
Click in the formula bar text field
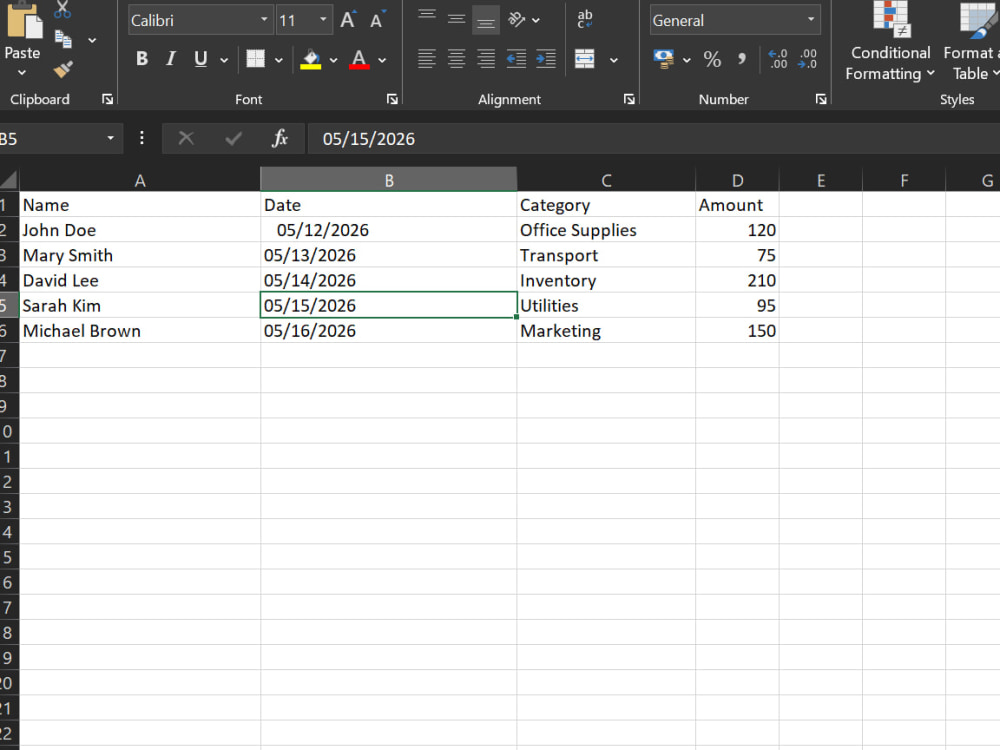pos(654,138)
